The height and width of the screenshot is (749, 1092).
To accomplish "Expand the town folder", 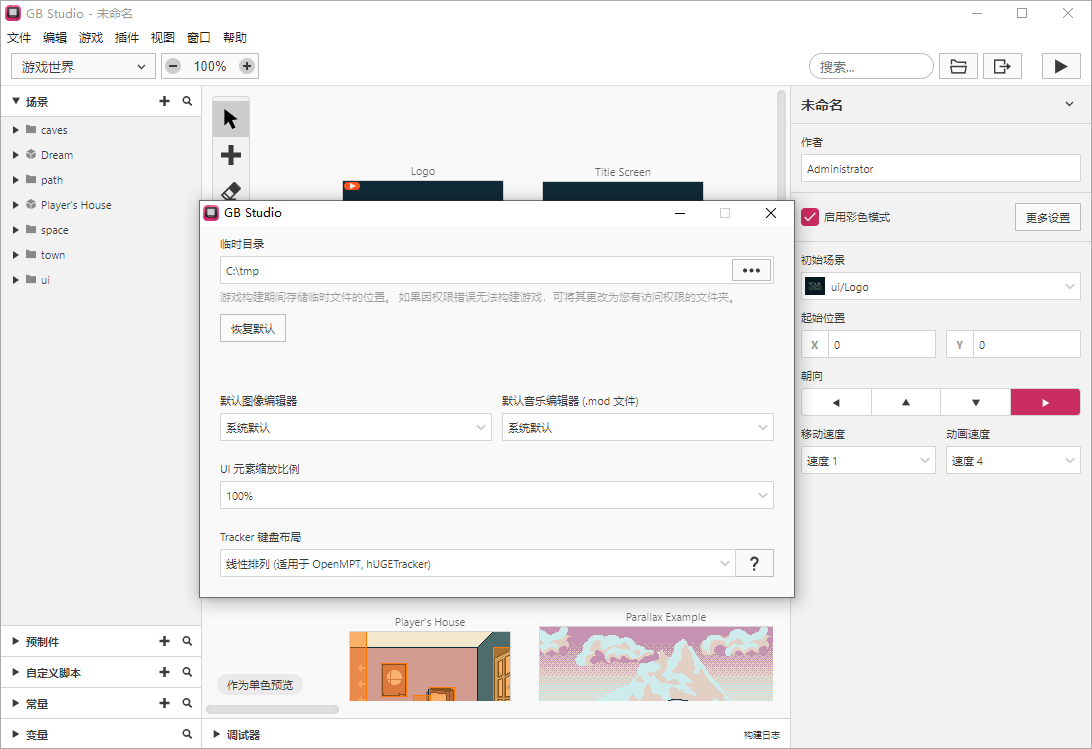I will click(x=16, y=255).
